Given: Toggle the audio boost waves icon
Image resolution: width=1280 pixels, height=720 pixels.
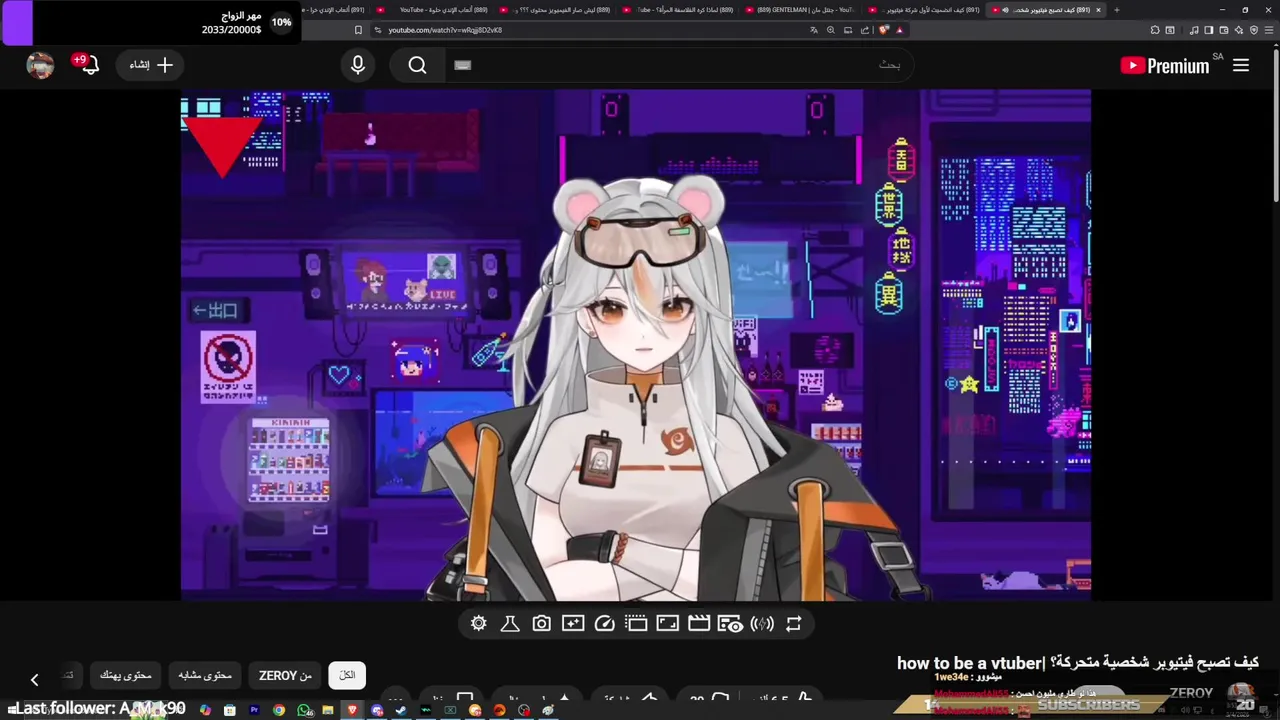Looking at the screenshot, I should [x=762, y=624].
